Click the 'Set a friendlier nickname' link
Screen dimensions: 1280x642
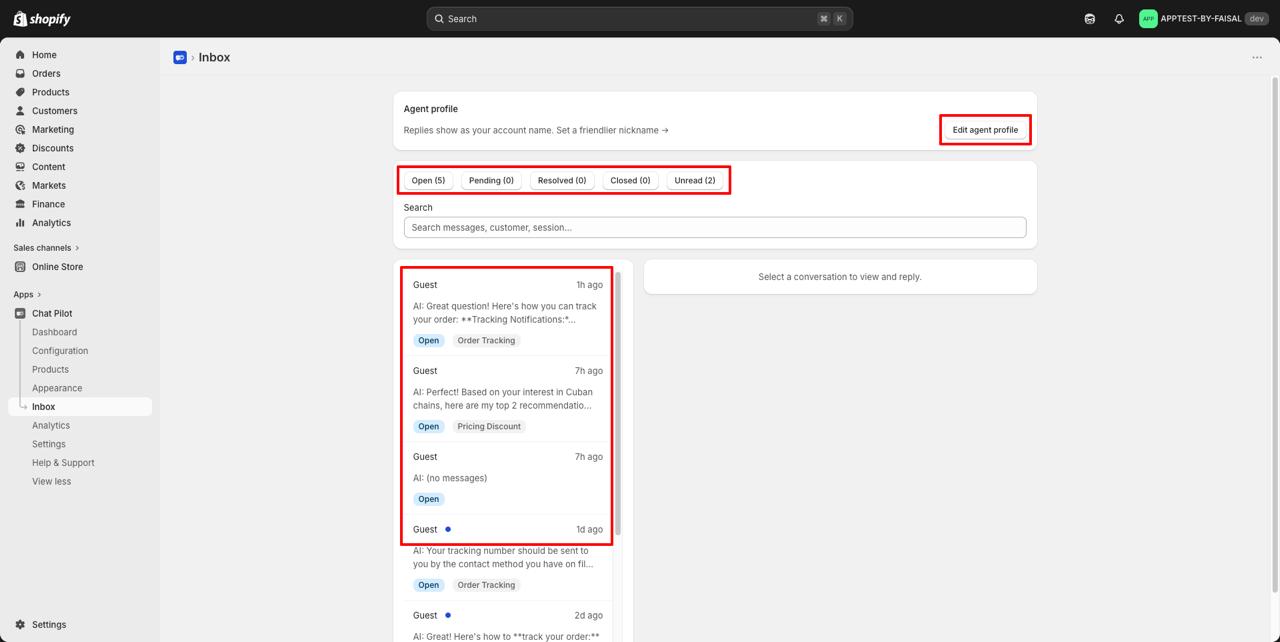613,130
